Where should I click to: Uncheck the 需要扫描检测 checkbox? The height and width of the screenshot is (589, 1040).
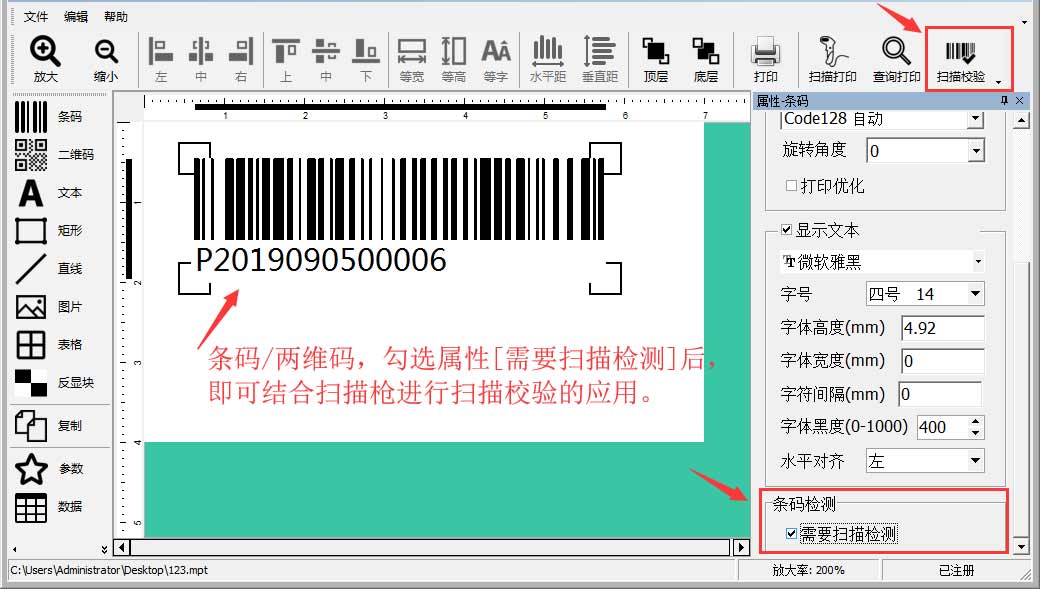(x=792, y=534)
